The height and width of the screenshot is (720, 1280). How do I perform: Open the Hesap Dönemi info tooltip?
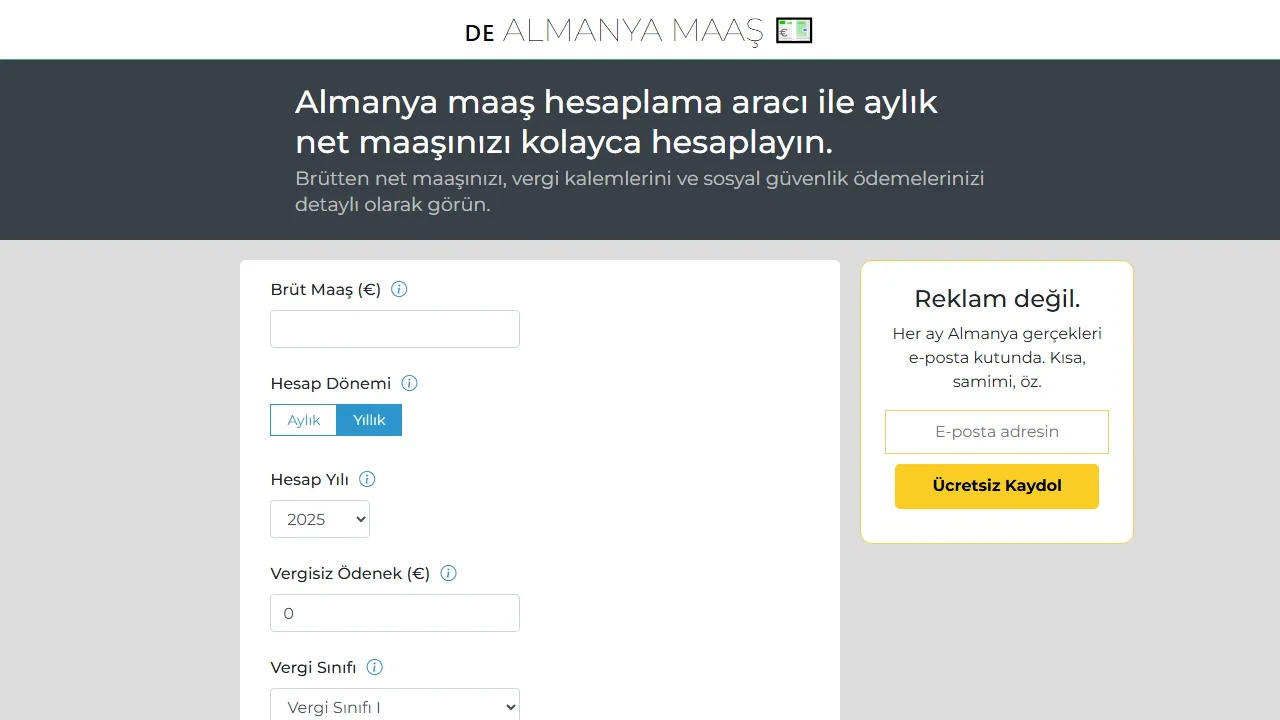click(409, 383)
